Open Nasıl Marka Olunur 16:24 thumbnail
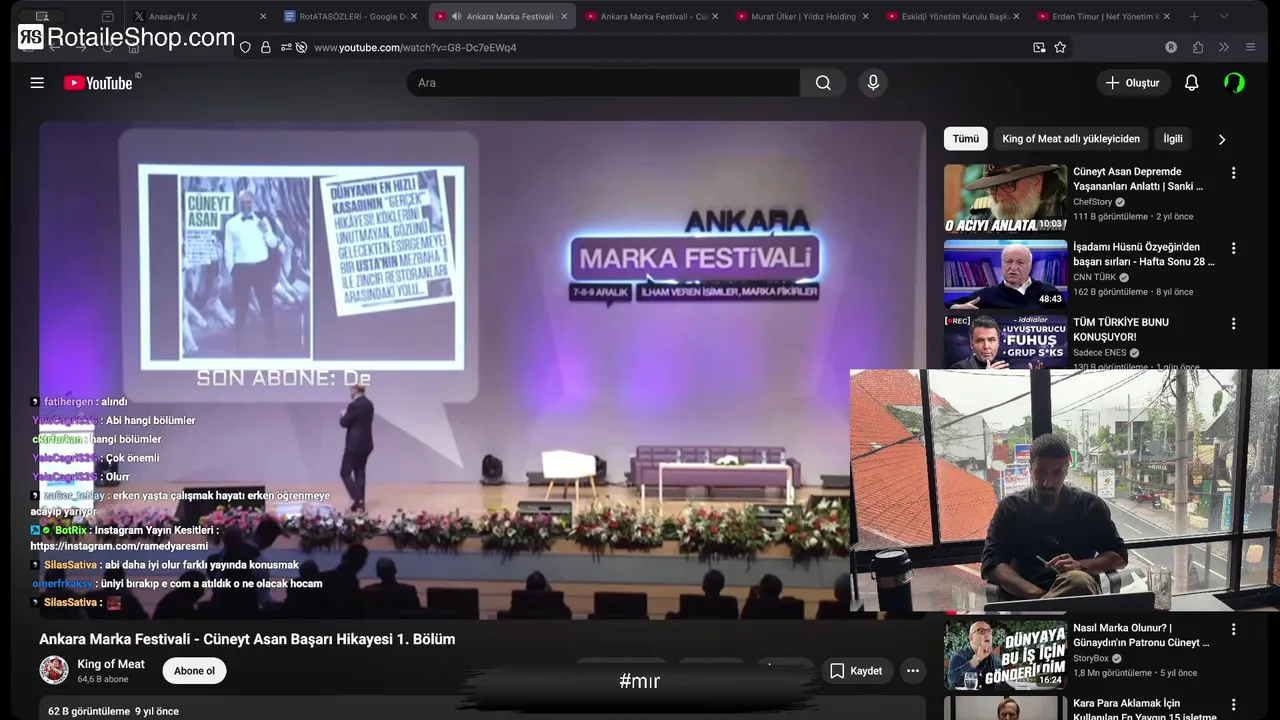The image size is (1280, 720). [1005, 653]
